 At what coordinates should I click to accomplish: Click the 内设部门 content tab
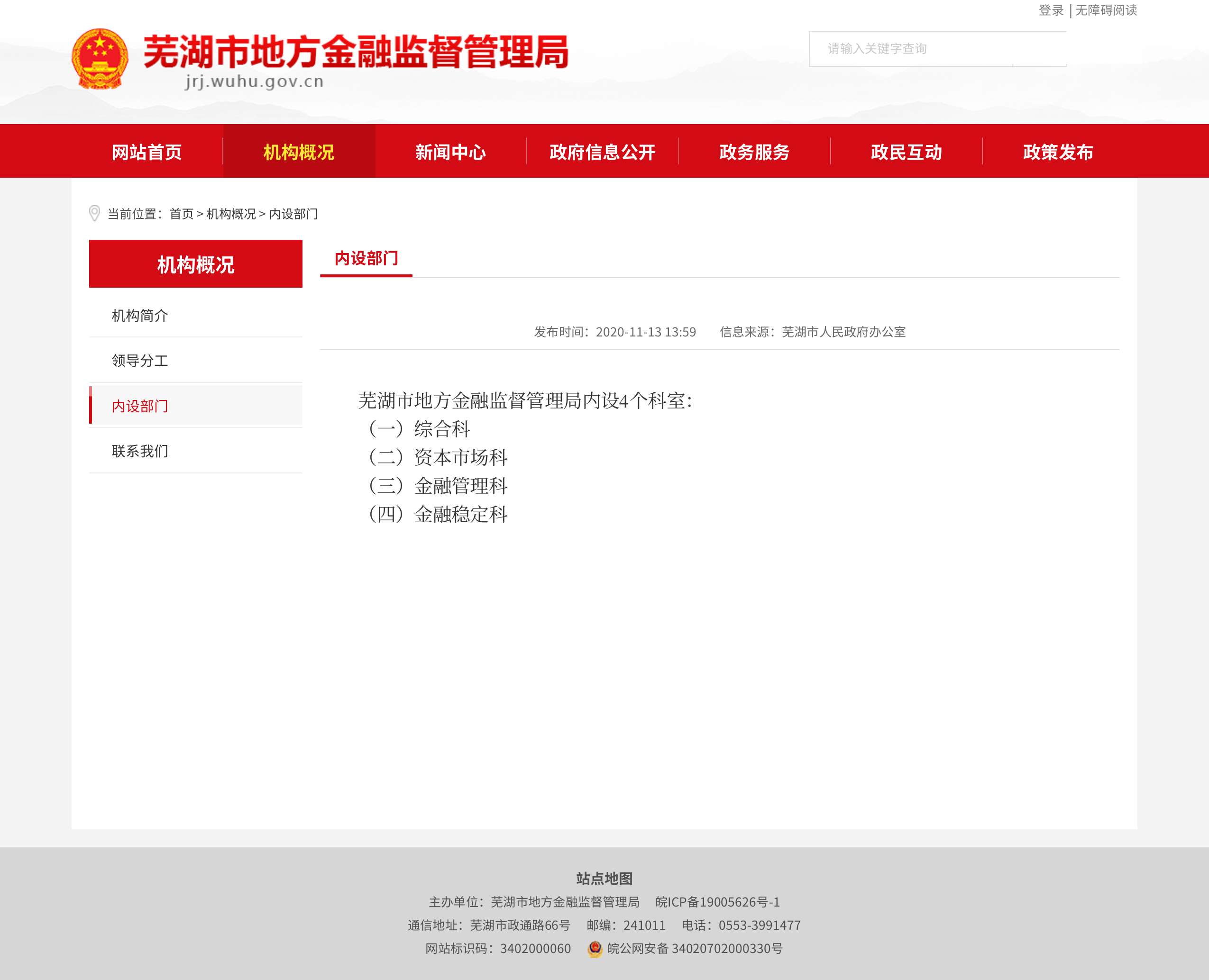click(366, 259)
